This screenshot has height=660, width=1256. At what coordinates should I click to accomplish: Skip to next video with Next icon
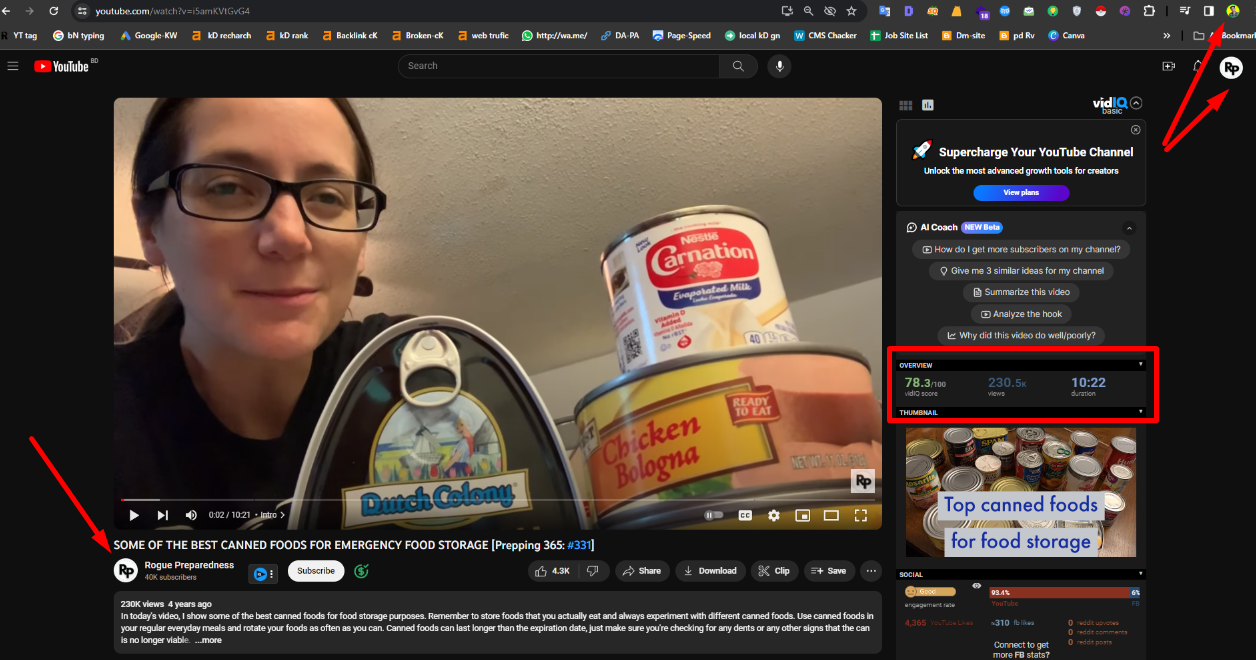coord(162,515)
